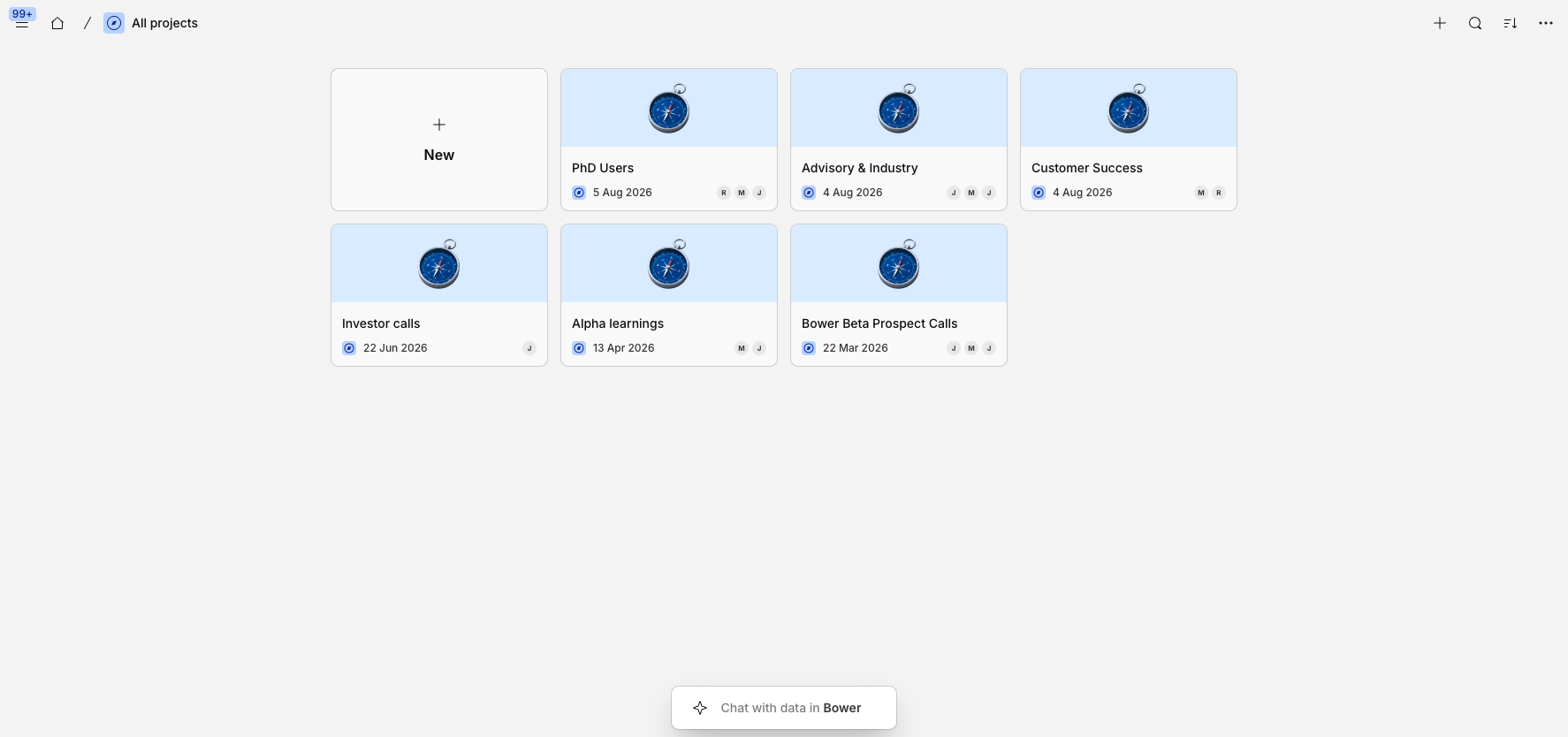The width and height of the screenshot is (1568, 737).
Task: Click the small project icon beside 5 Aug 2026
Action: point(579,193)
